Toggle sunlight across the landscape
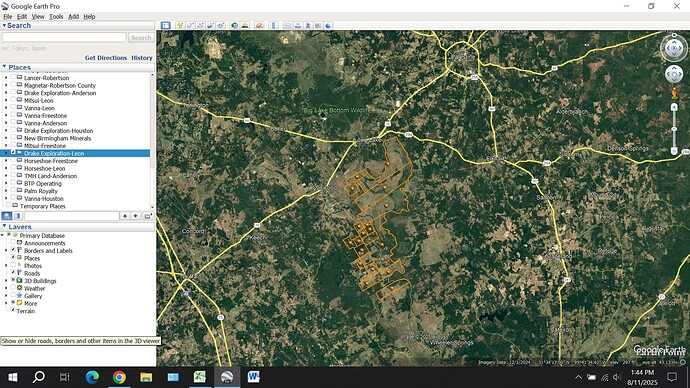 [x=245, y=26]
